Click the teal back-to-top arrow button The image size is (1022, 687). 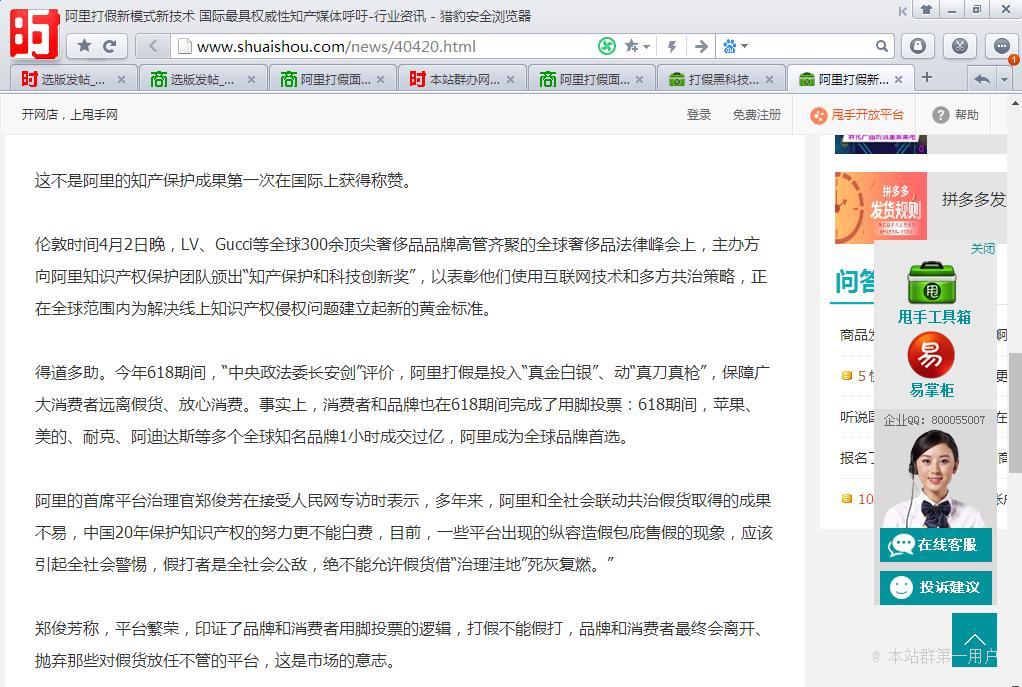coord(974,639)
